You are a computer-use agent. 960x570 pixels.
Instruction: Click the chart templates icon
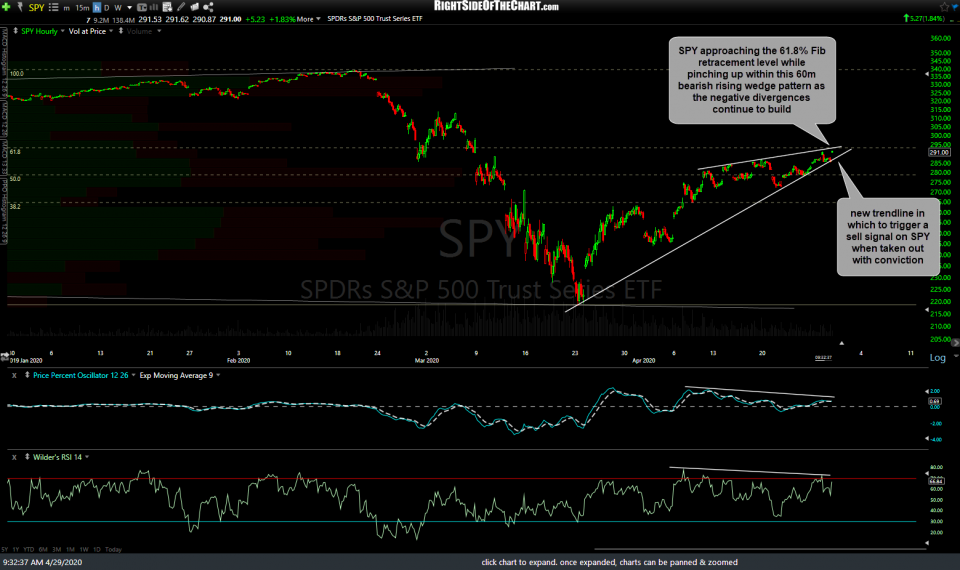[195, 7]
